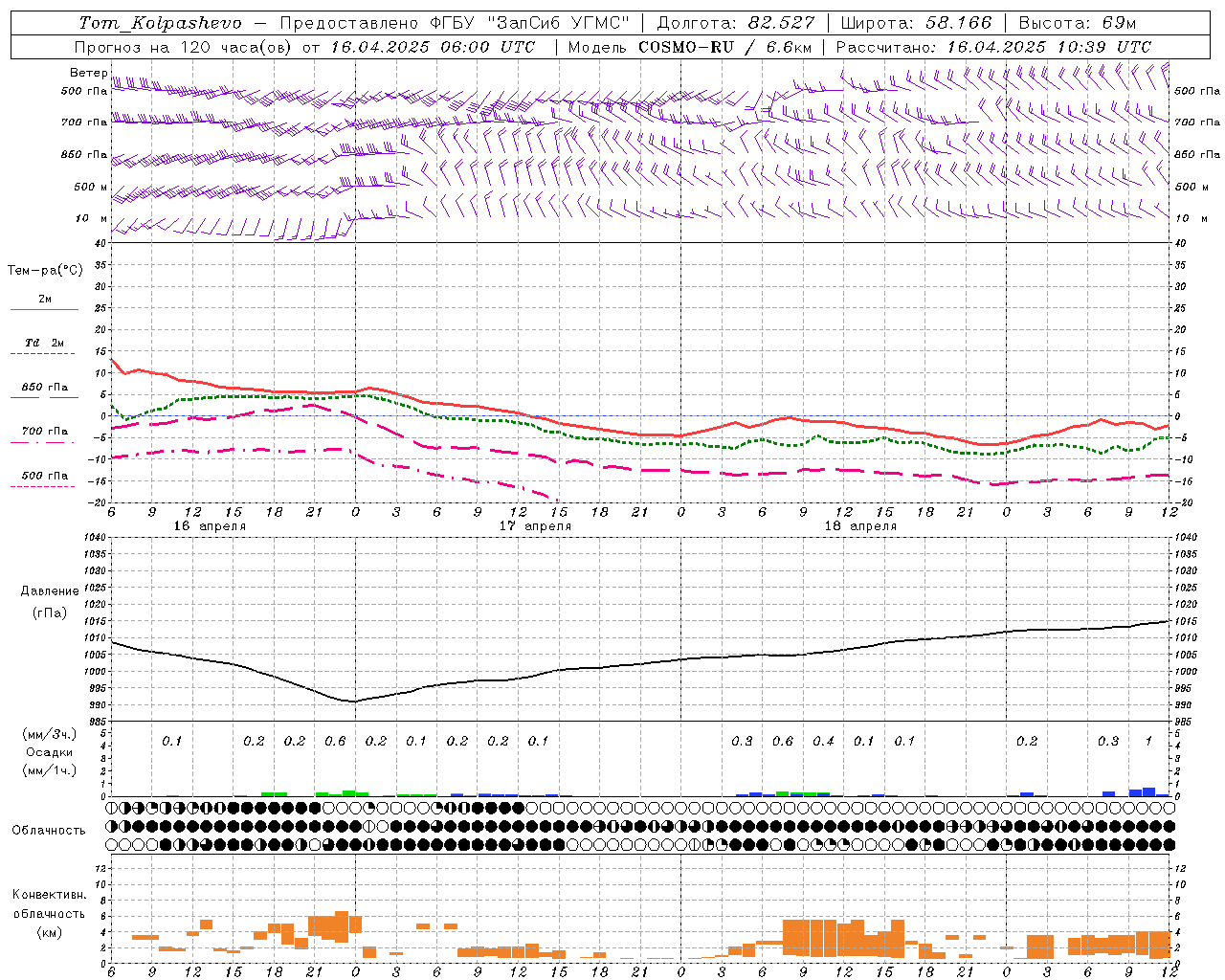Viewport: 1225px width, 980px height.
Task: Select the Высота: 69м elevation text
Action: click(1078, 23)
